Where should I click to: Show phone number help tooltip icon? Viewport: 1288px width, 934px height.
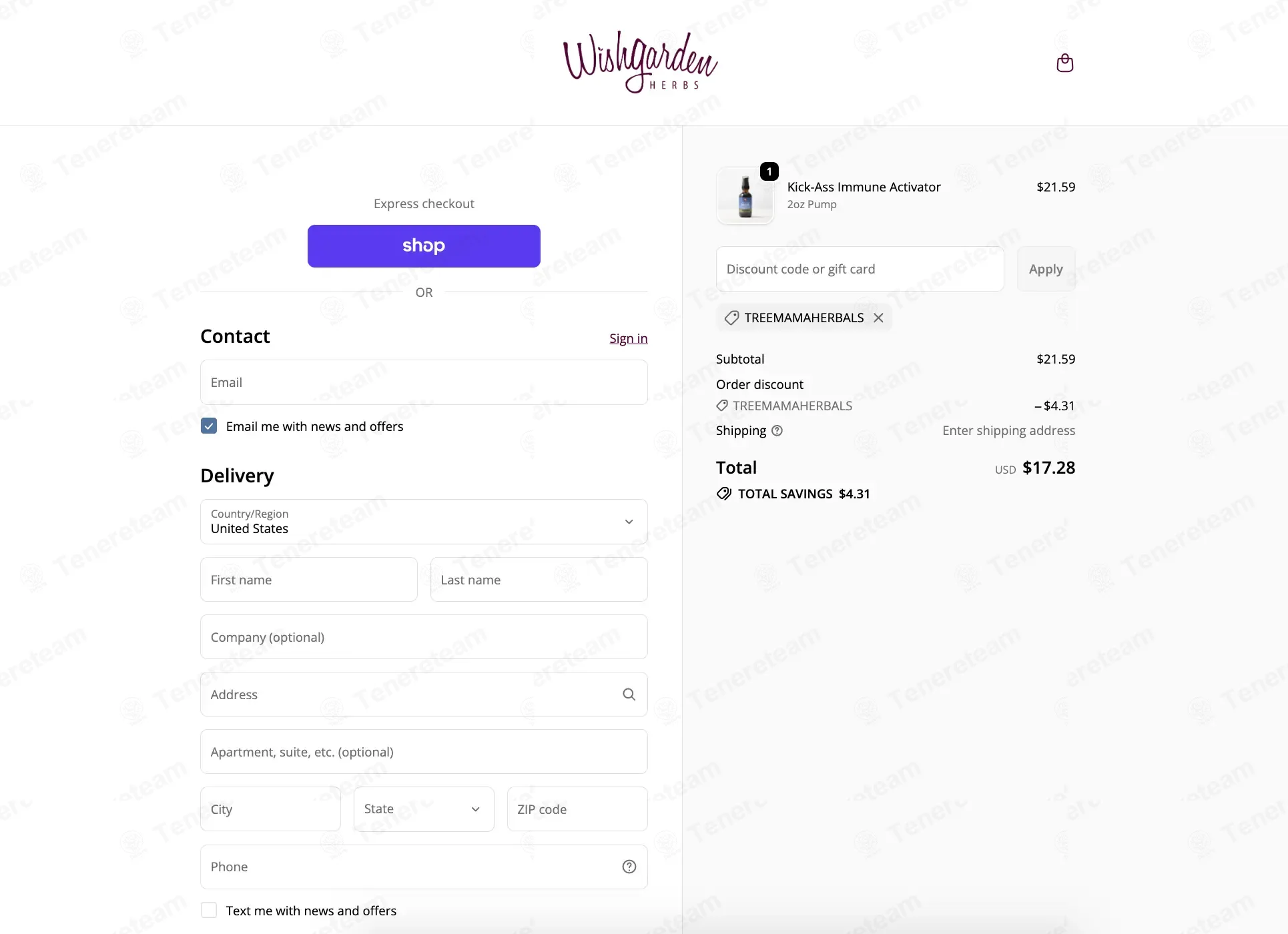[629, 867]
